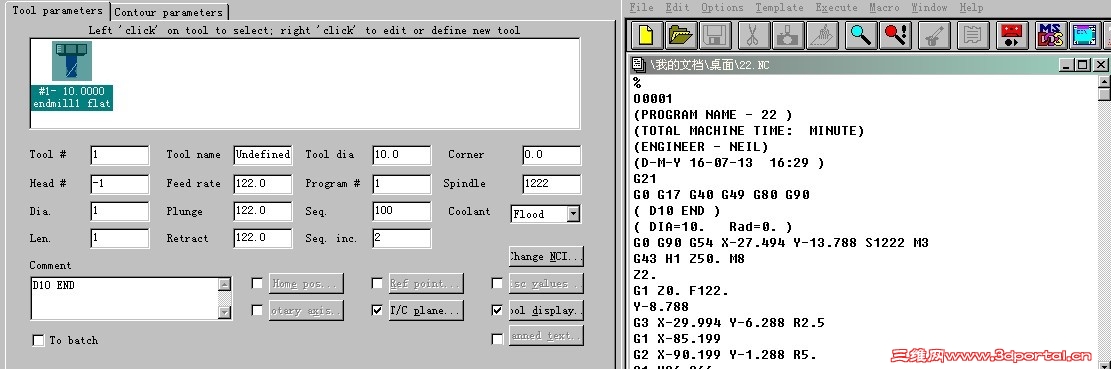Toggle the Ref point checkbox
This screenshot has width=1111, height=369.
point(378,284)
